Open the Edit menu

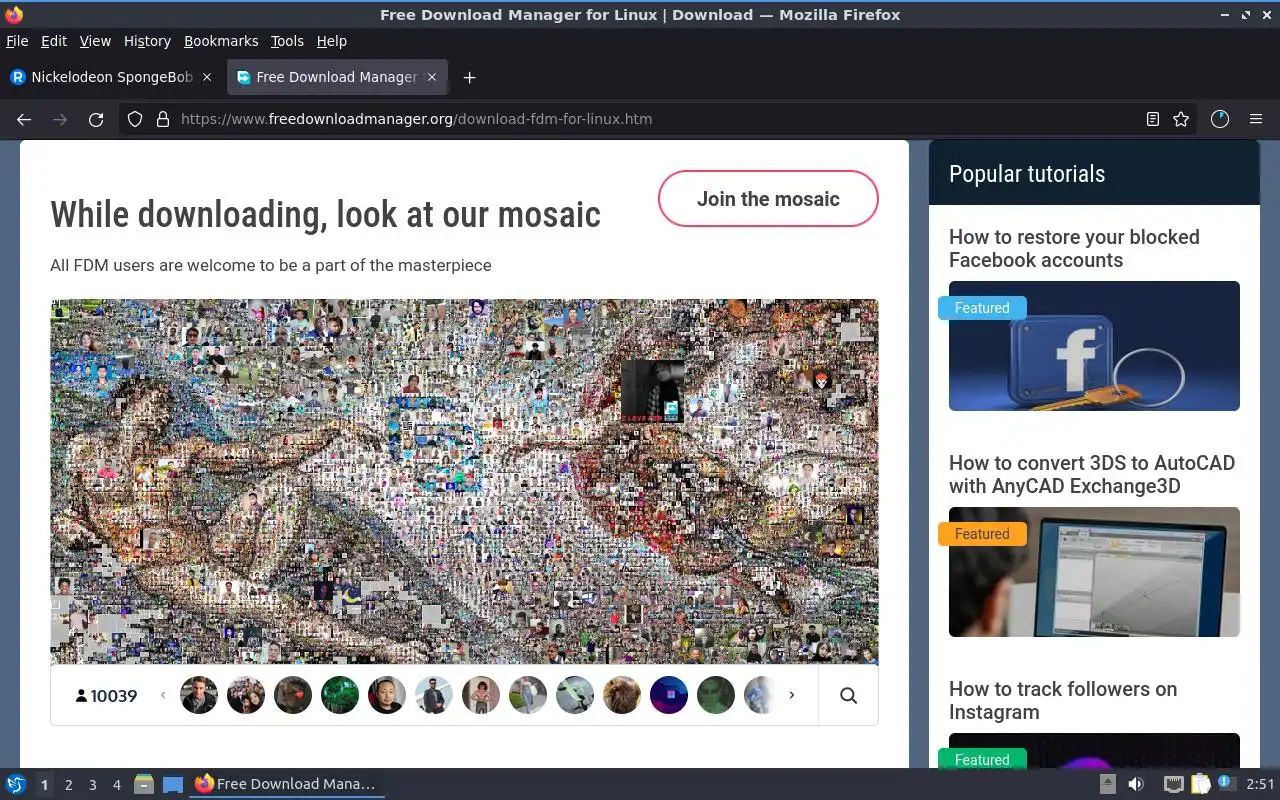(x=54, y=41)
